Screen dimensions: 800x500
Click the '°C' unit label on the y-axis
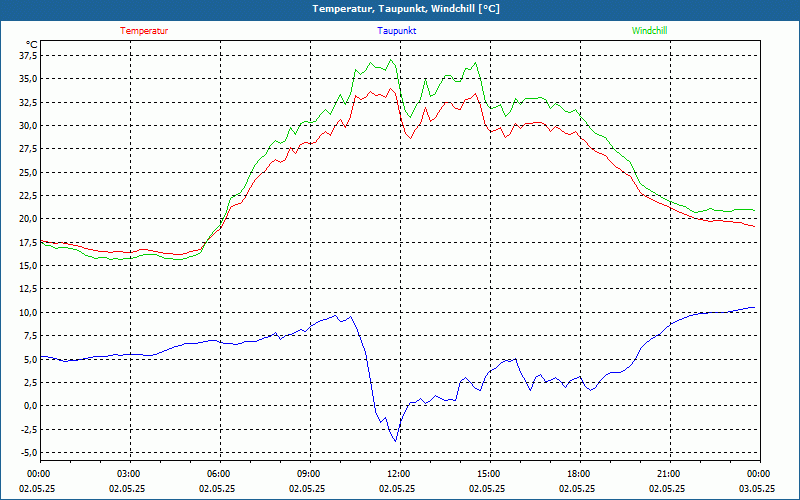click(x=32, y=44)
